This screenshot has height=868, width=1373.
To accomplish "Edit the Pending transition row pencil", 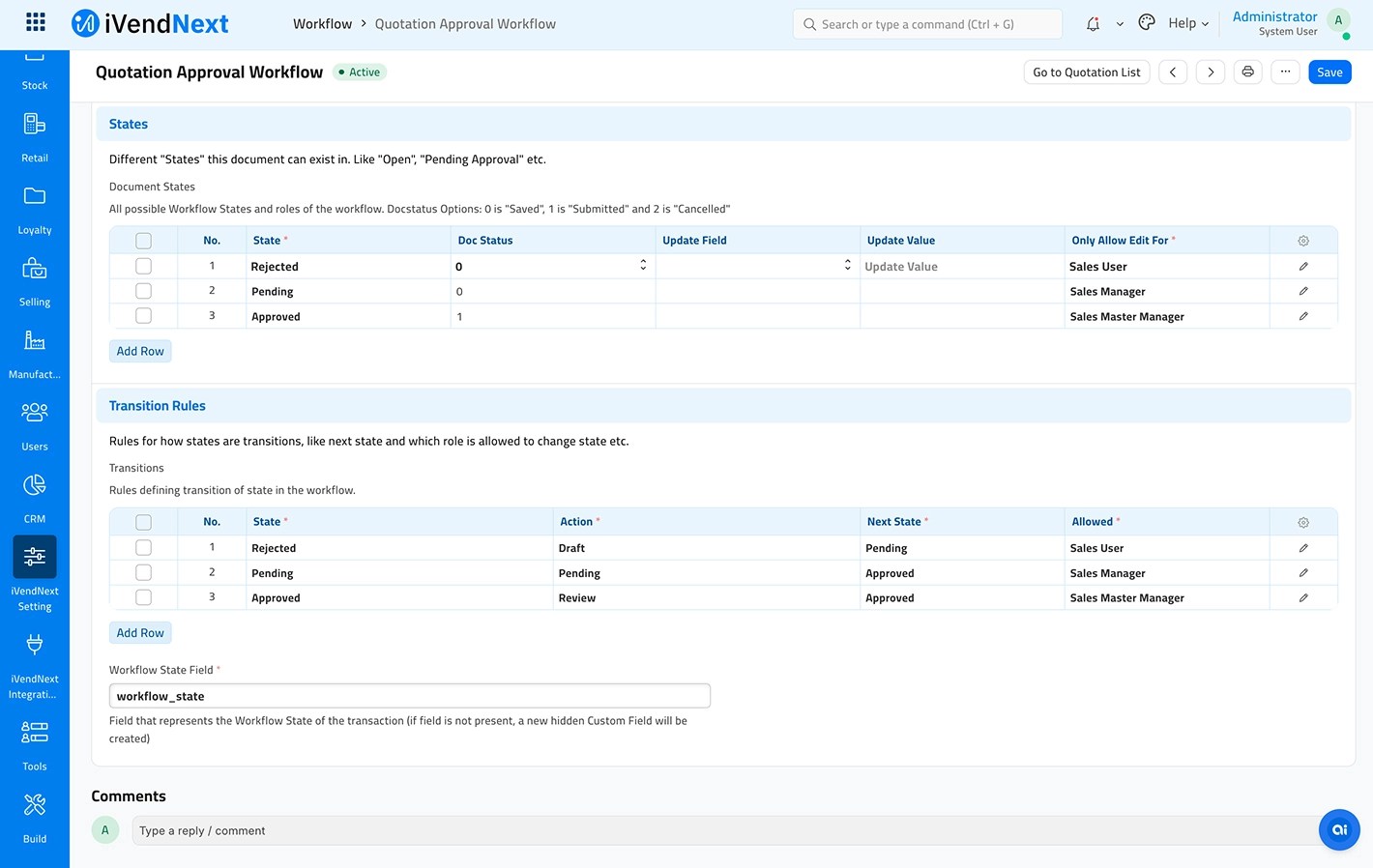I will point(1303,573).
